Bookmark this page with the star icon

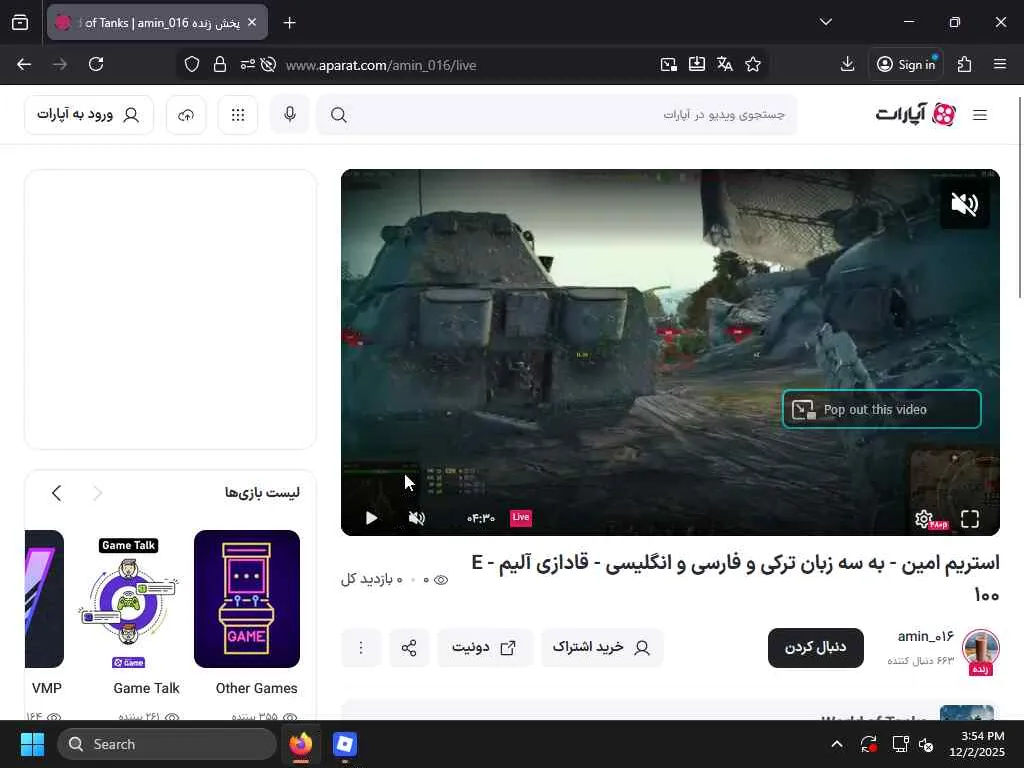pyautogui.click(x=753, y=64)
